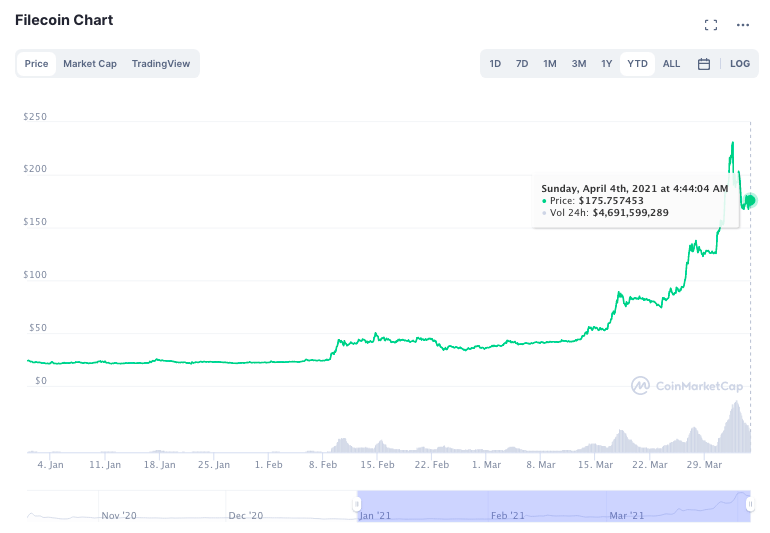Show ALL time price history

(x=671, y=64)
